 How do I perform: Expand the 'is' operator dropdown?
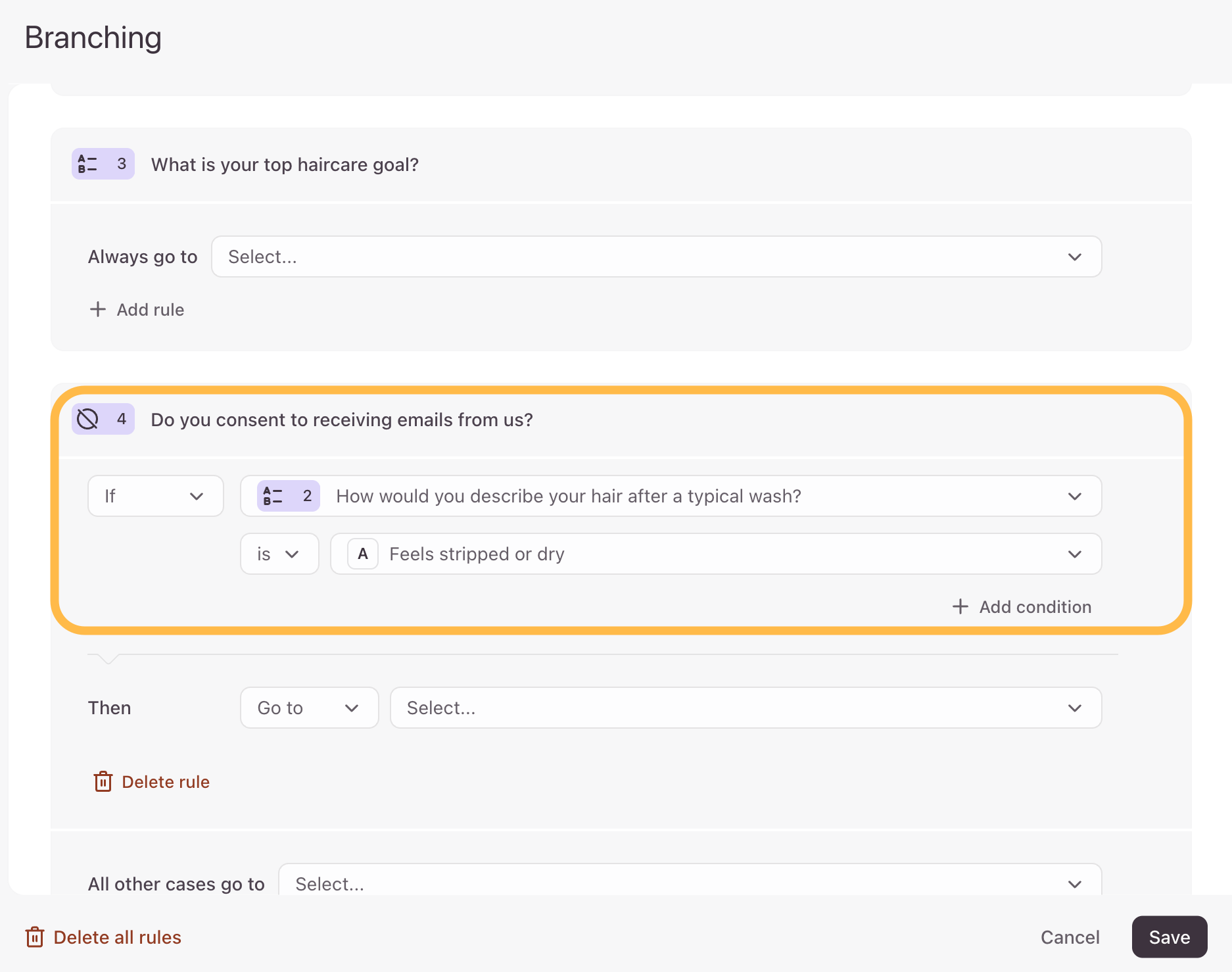tap(279, 554)
